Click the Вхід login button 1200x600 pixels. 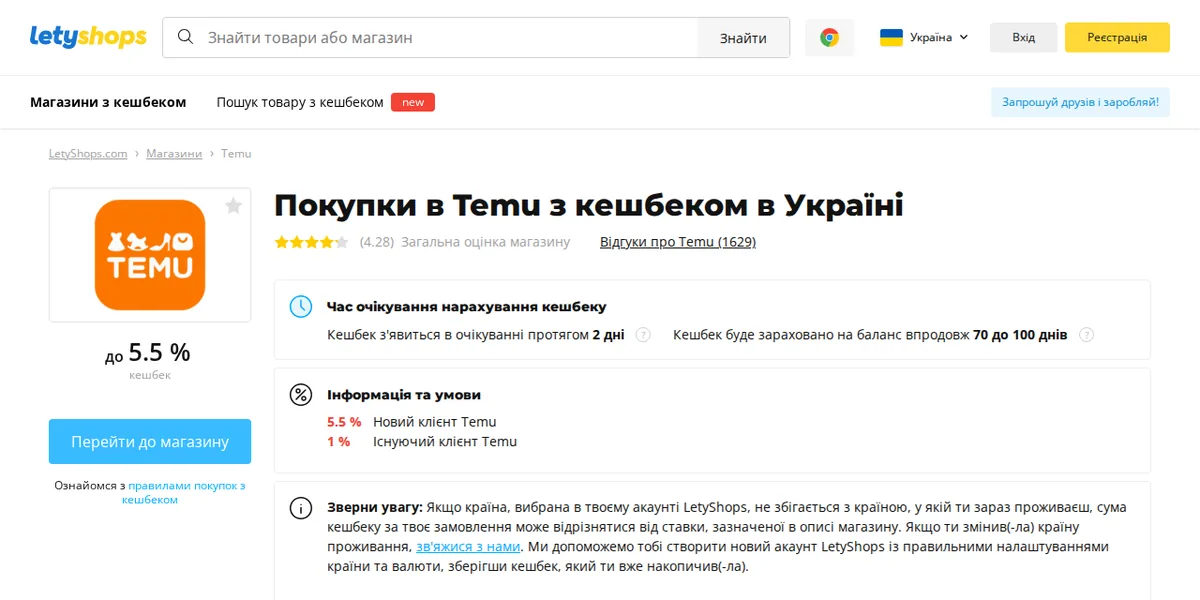1023,37
